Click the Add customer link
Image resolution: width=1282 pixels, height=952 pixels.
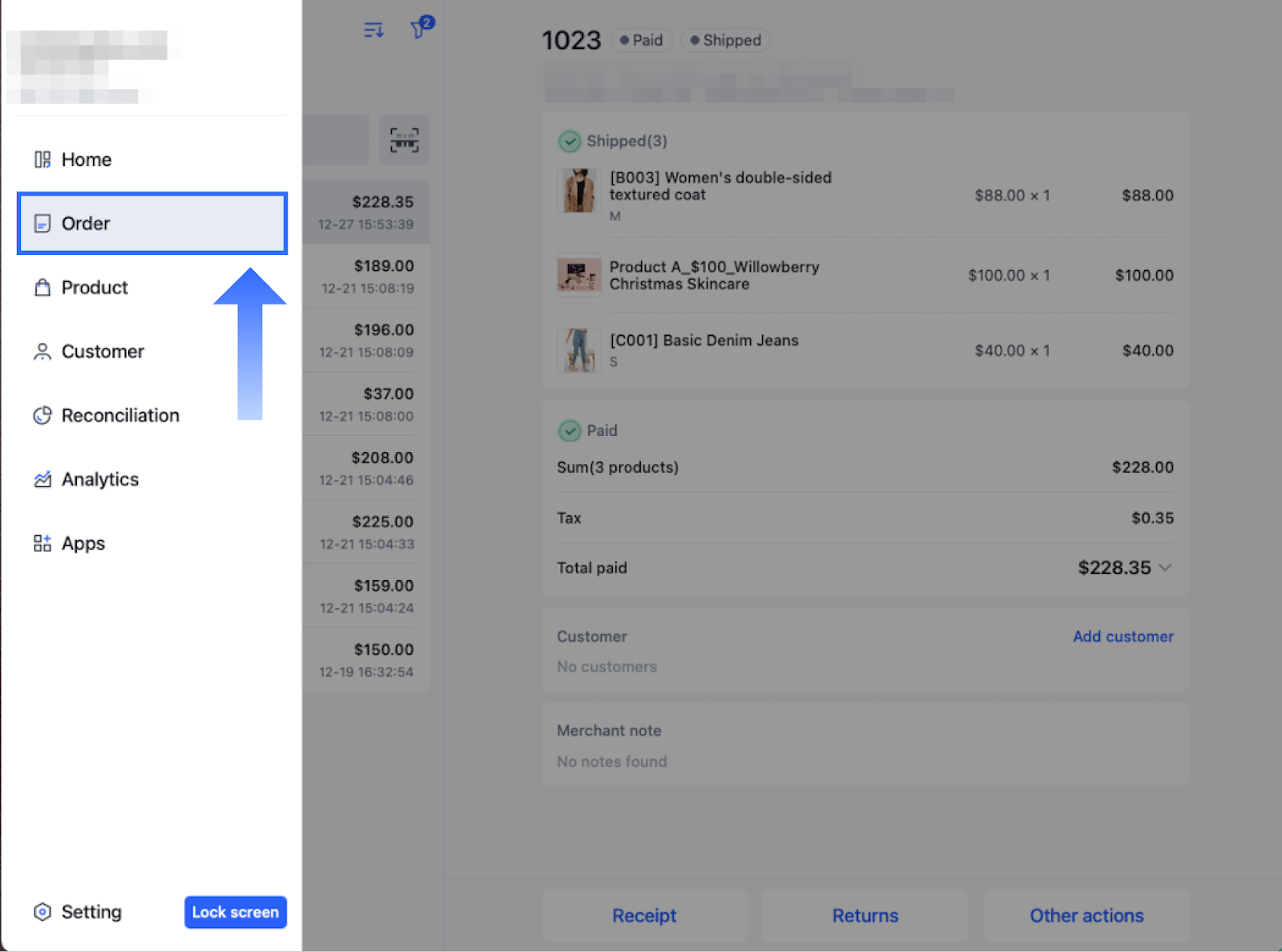coord(1123,636)
